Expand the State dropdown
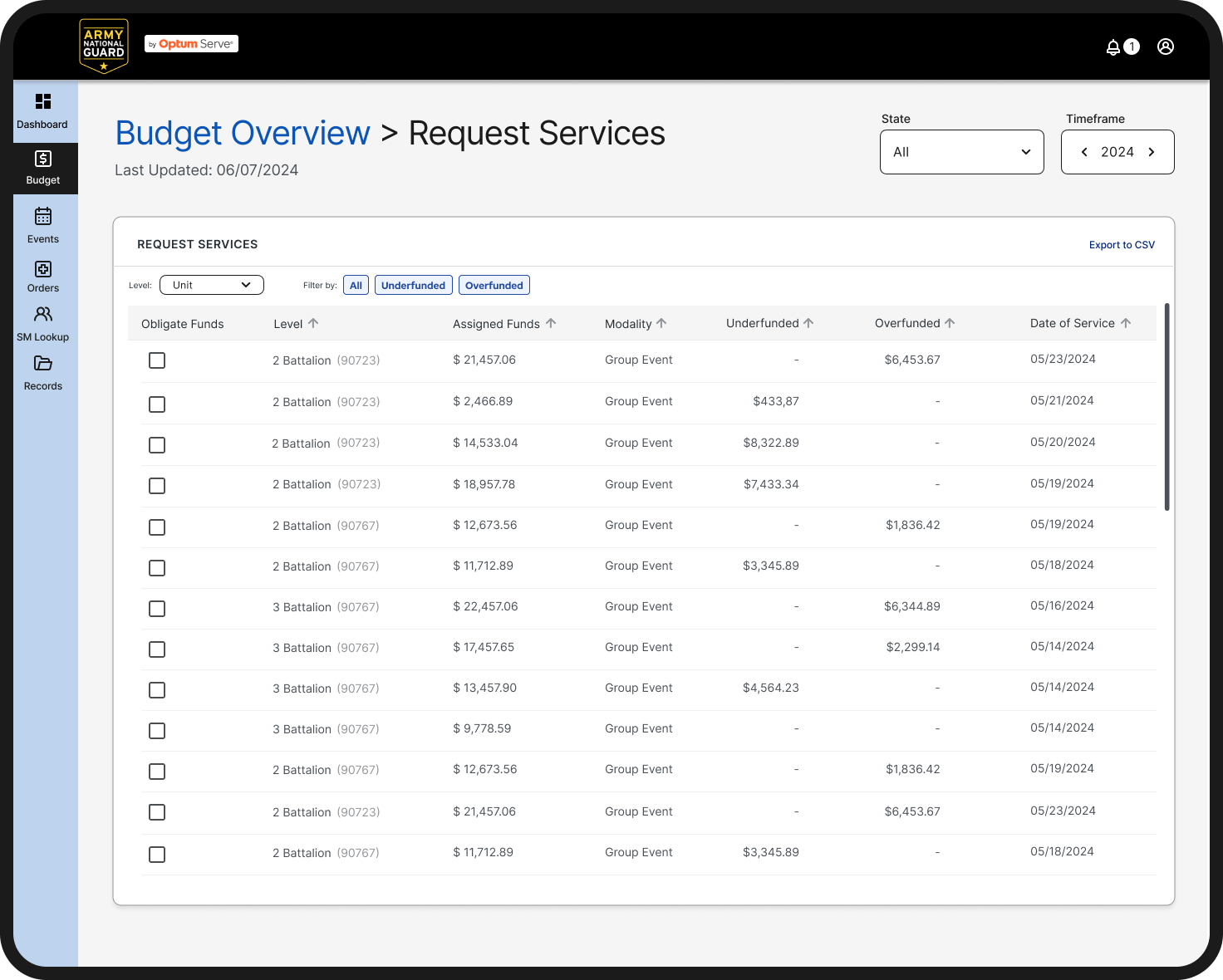1223x980 pixels. 962,152
